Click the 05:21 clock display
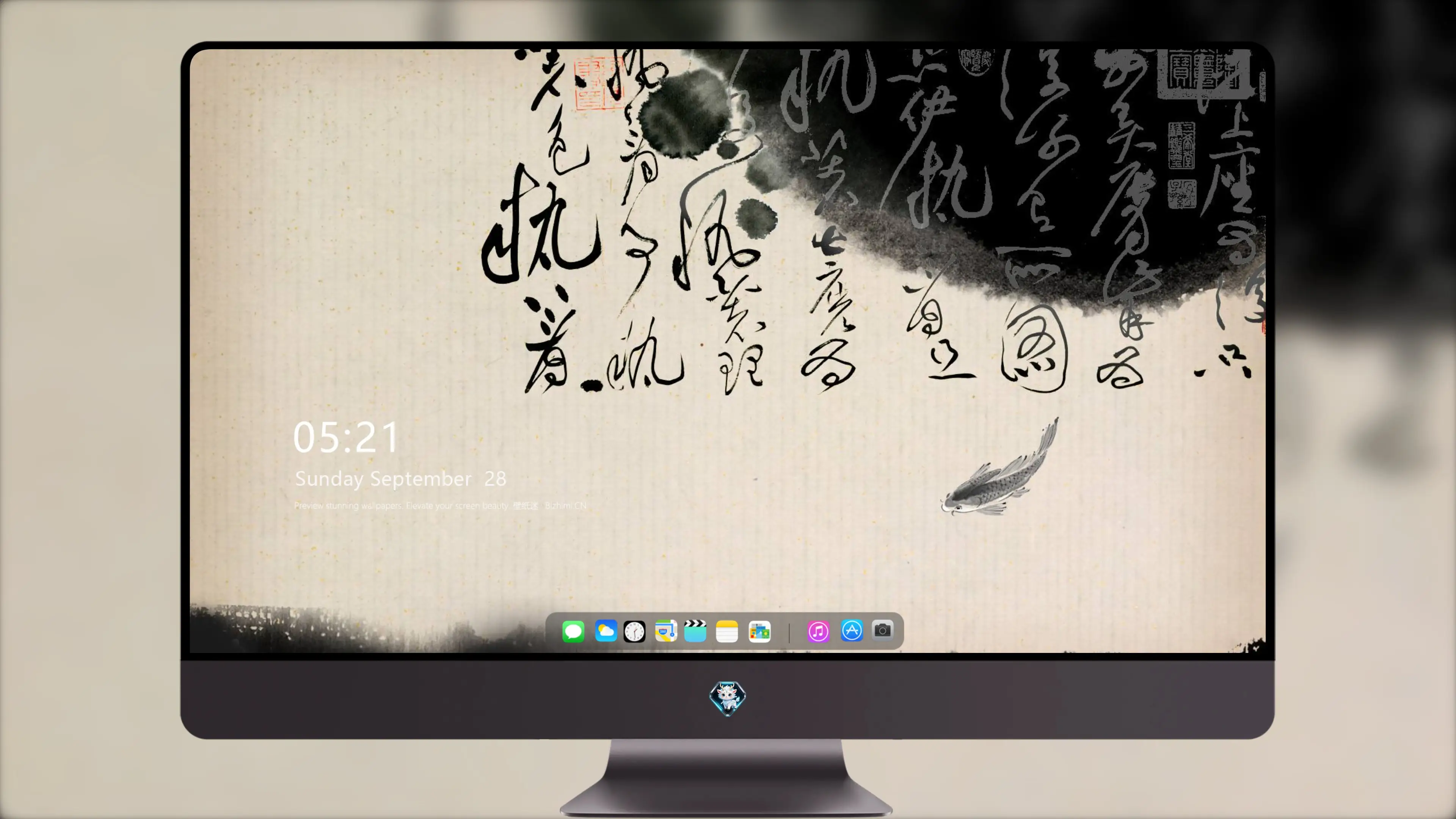 [346, 438]
